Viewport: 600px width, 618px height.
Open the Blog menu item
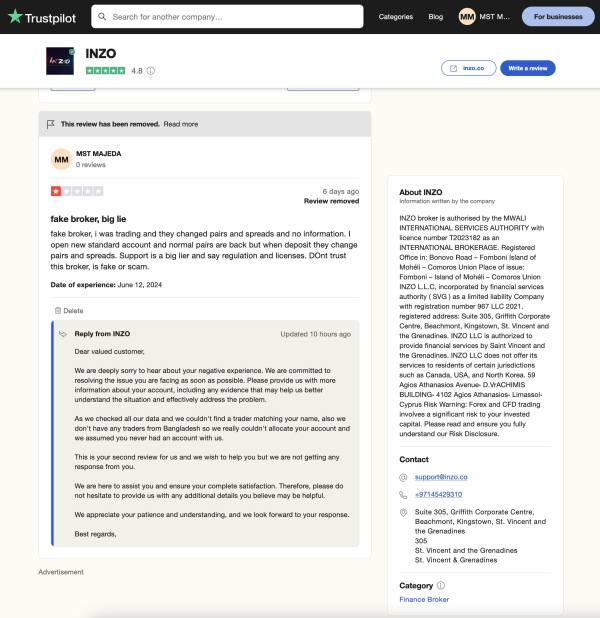pos(436,17)
